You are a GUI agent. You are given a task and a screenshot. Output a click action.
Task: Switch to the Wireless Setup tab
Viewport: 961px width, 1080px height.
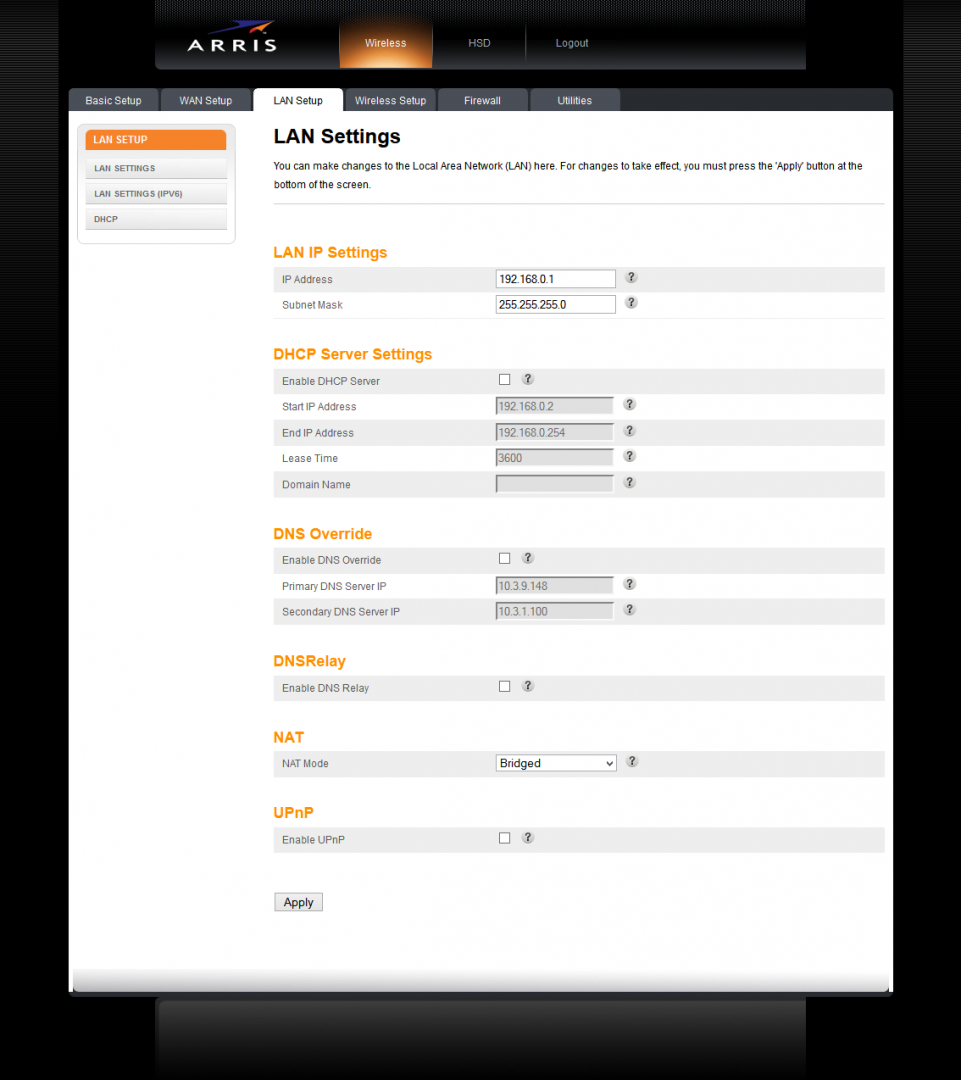pos(390,100)
